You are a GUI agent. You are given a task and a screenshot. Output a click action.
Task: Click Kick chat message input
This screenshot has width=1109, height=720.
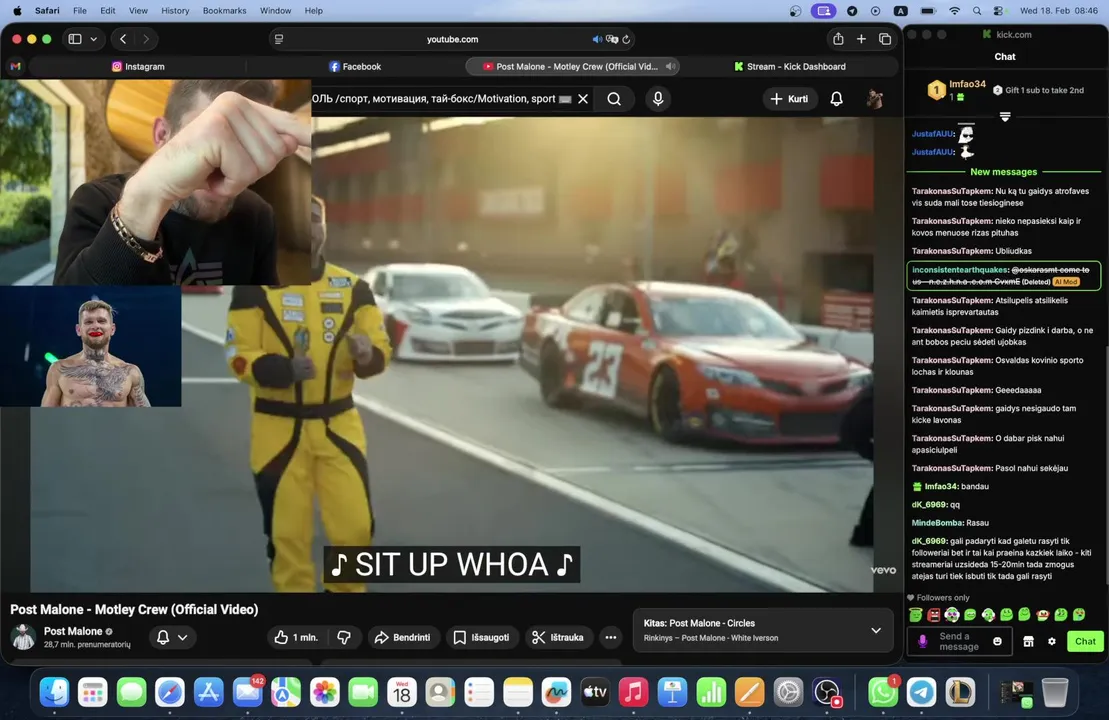point(960,641)
